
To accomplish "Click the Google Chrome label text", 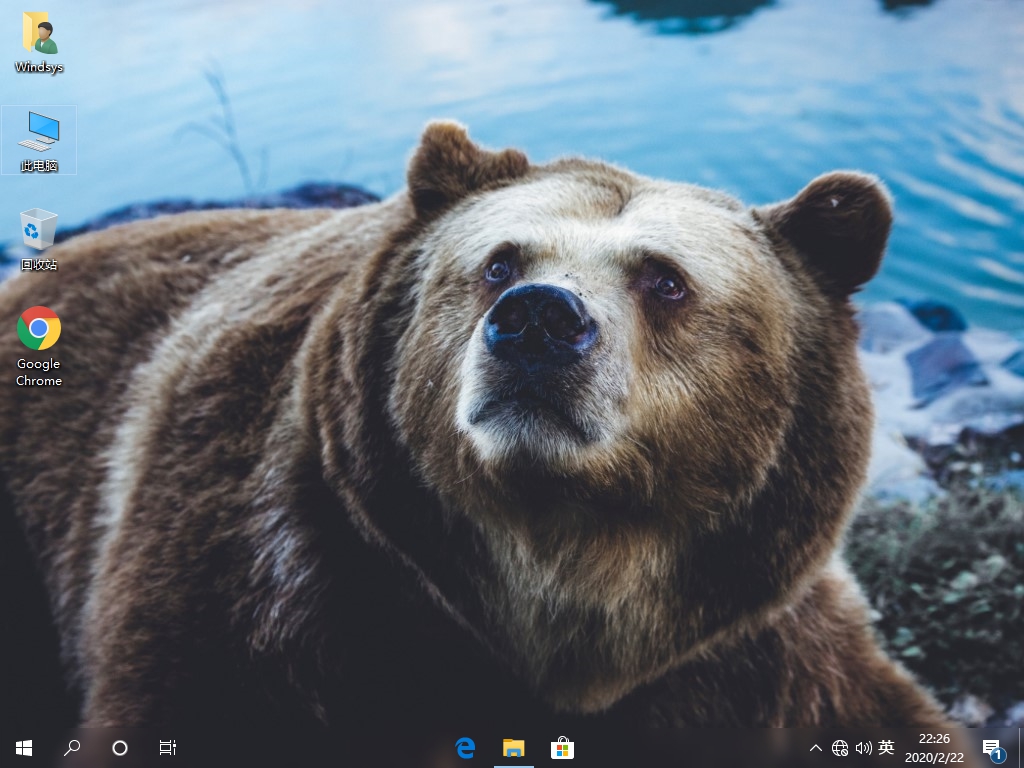I will tap(39, 372).
